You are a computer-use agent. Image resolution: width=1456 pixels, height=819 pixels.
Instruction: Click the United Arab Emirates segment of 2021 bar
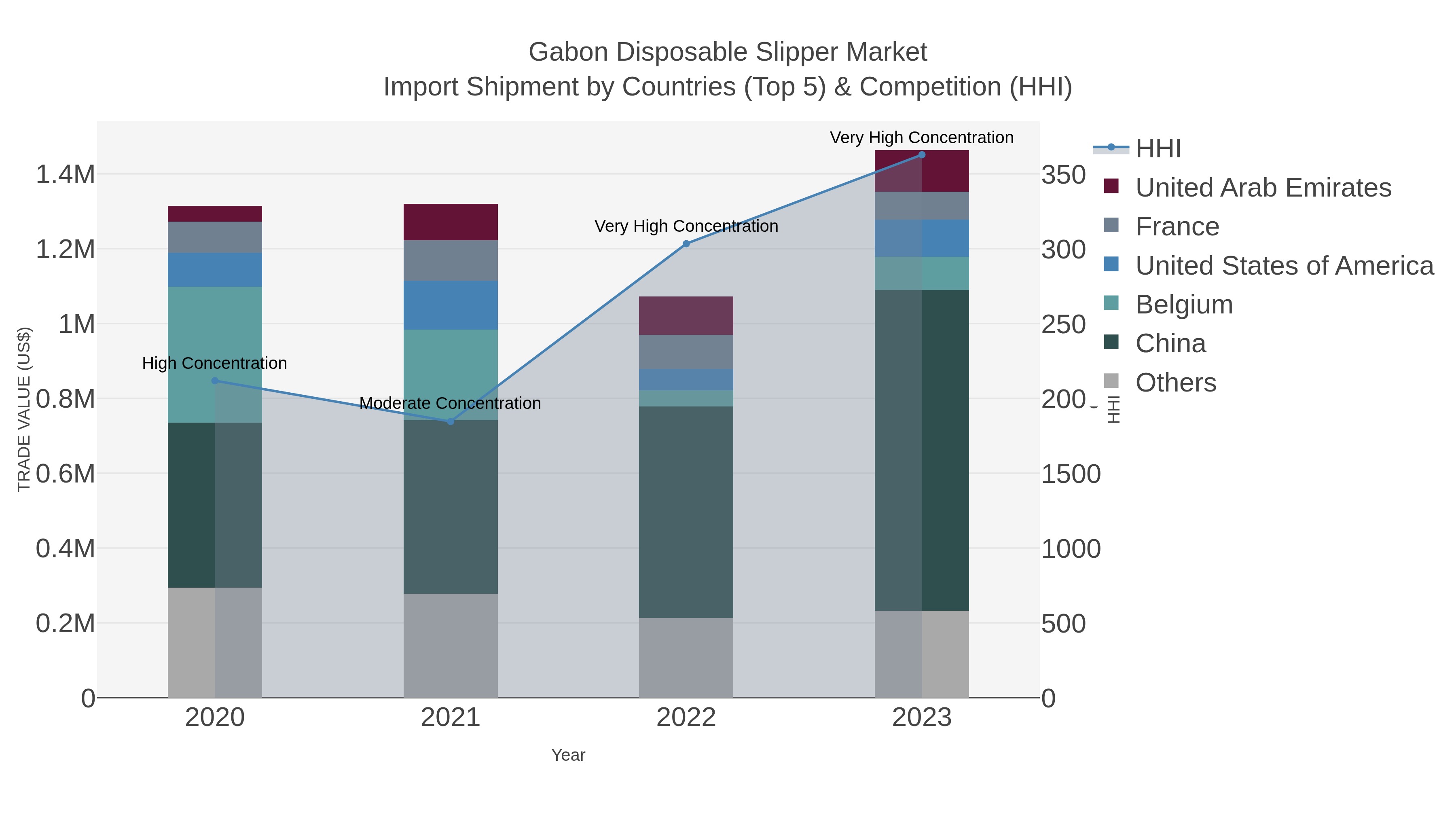pos(451,222)
